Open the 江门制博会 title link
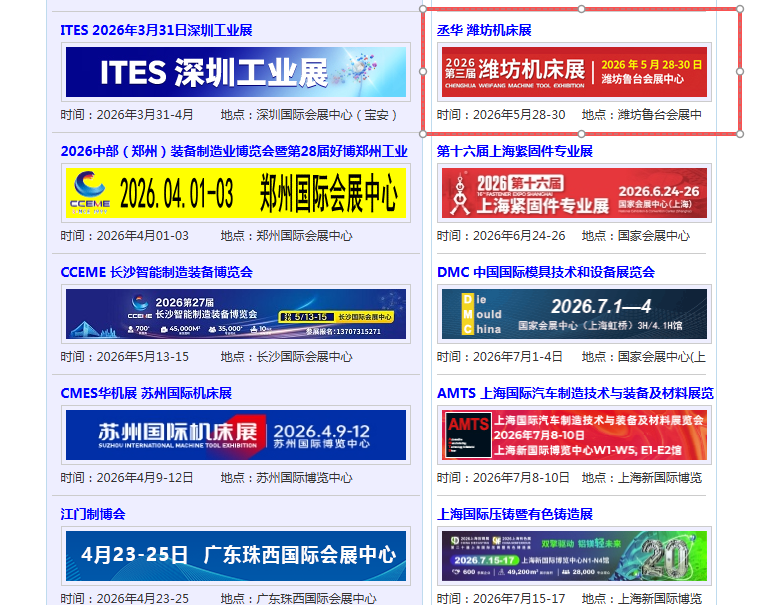 93,514
